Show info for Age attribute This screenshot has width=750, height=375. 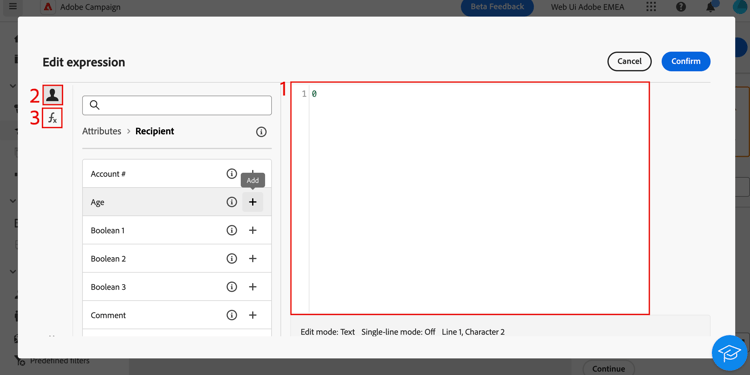click(x=232, y=202)
